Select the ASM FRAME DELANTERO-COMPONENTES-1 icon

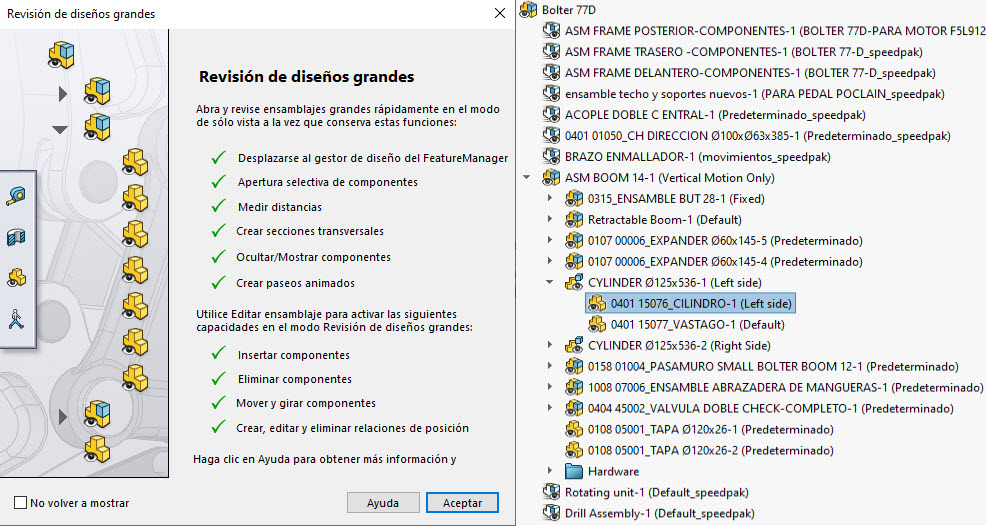point(551,72)
